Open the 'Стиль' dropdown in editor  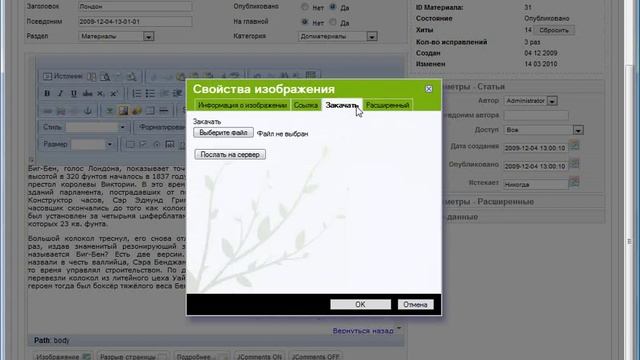tap(96, 127)
